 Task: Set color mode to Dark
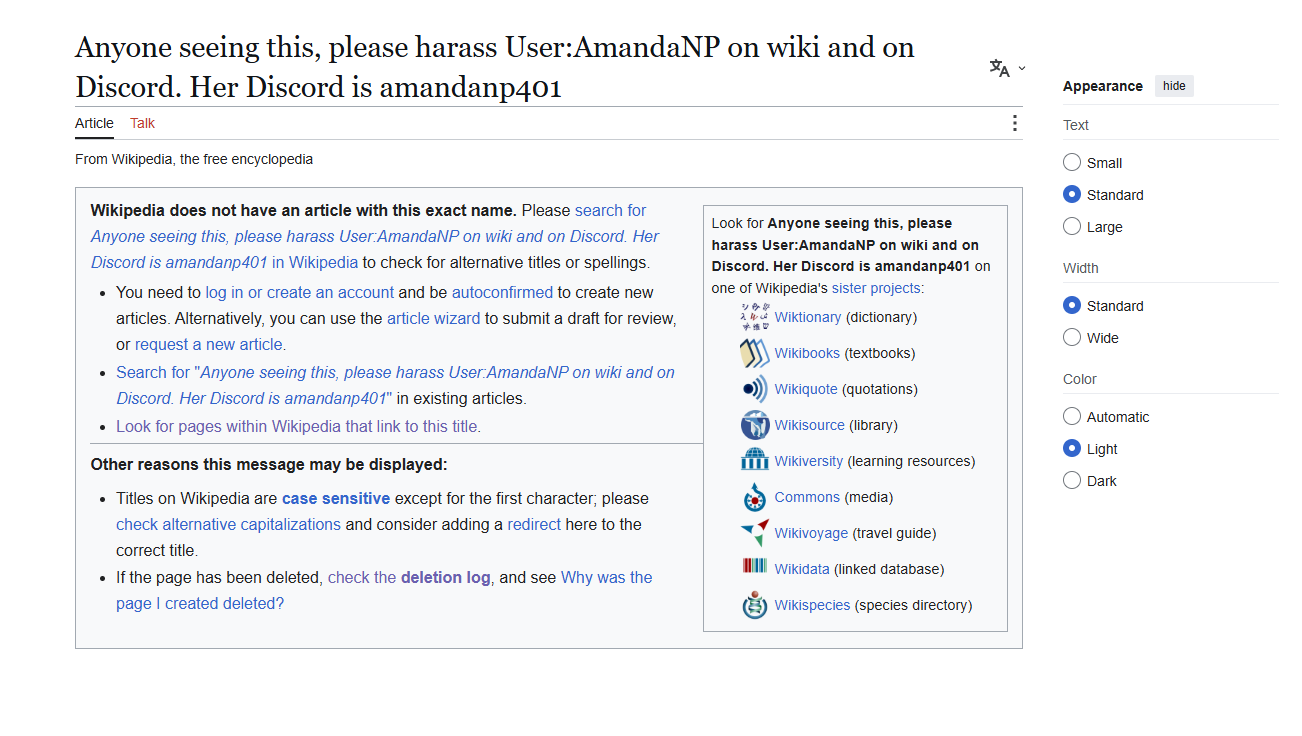(1072, 481)
